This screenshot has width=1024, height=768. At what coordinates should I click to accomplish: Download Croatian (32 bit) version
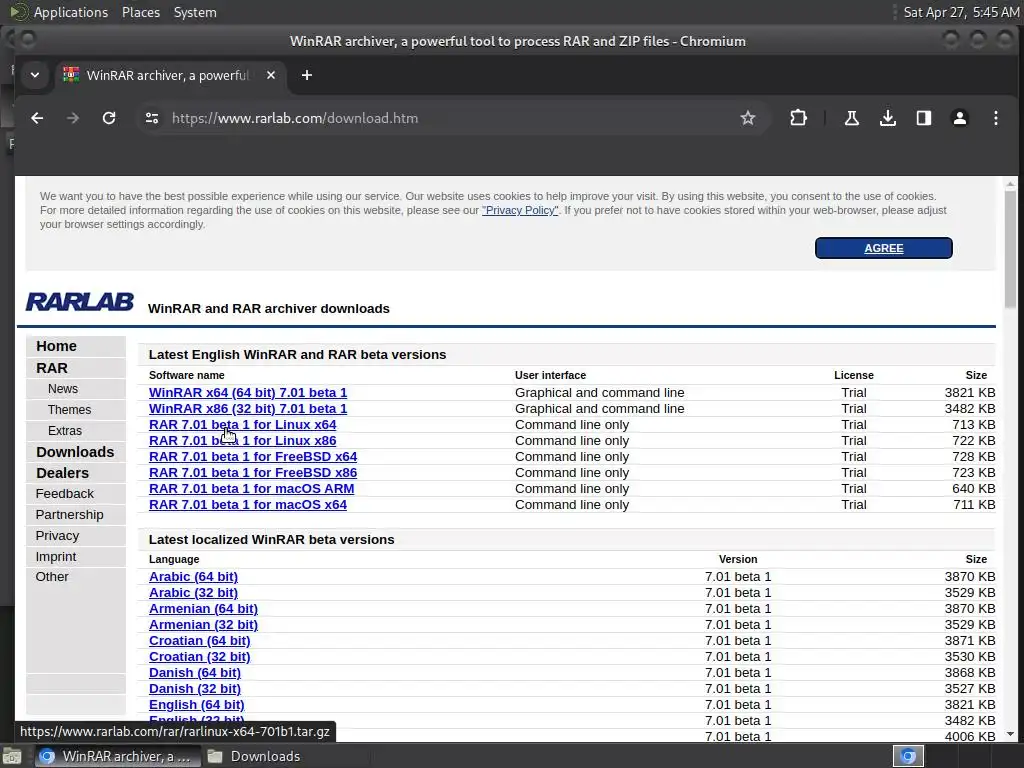199,657
